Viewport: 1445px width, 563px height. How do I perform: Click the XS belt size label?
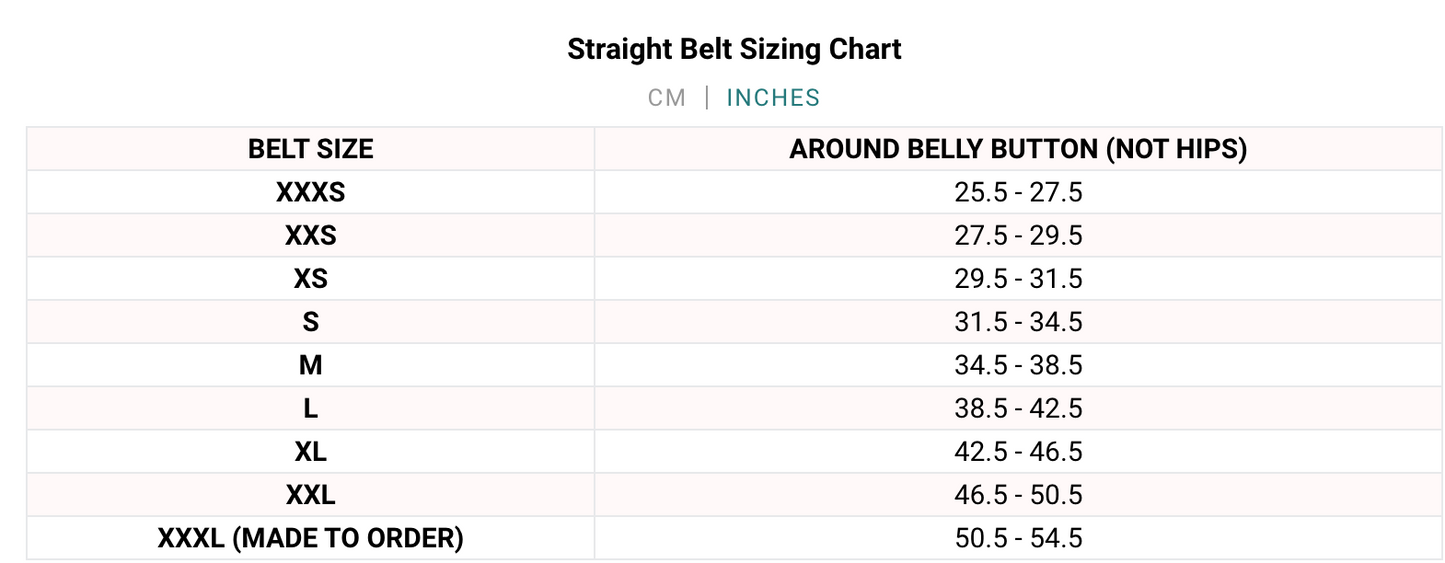point(311,279)
